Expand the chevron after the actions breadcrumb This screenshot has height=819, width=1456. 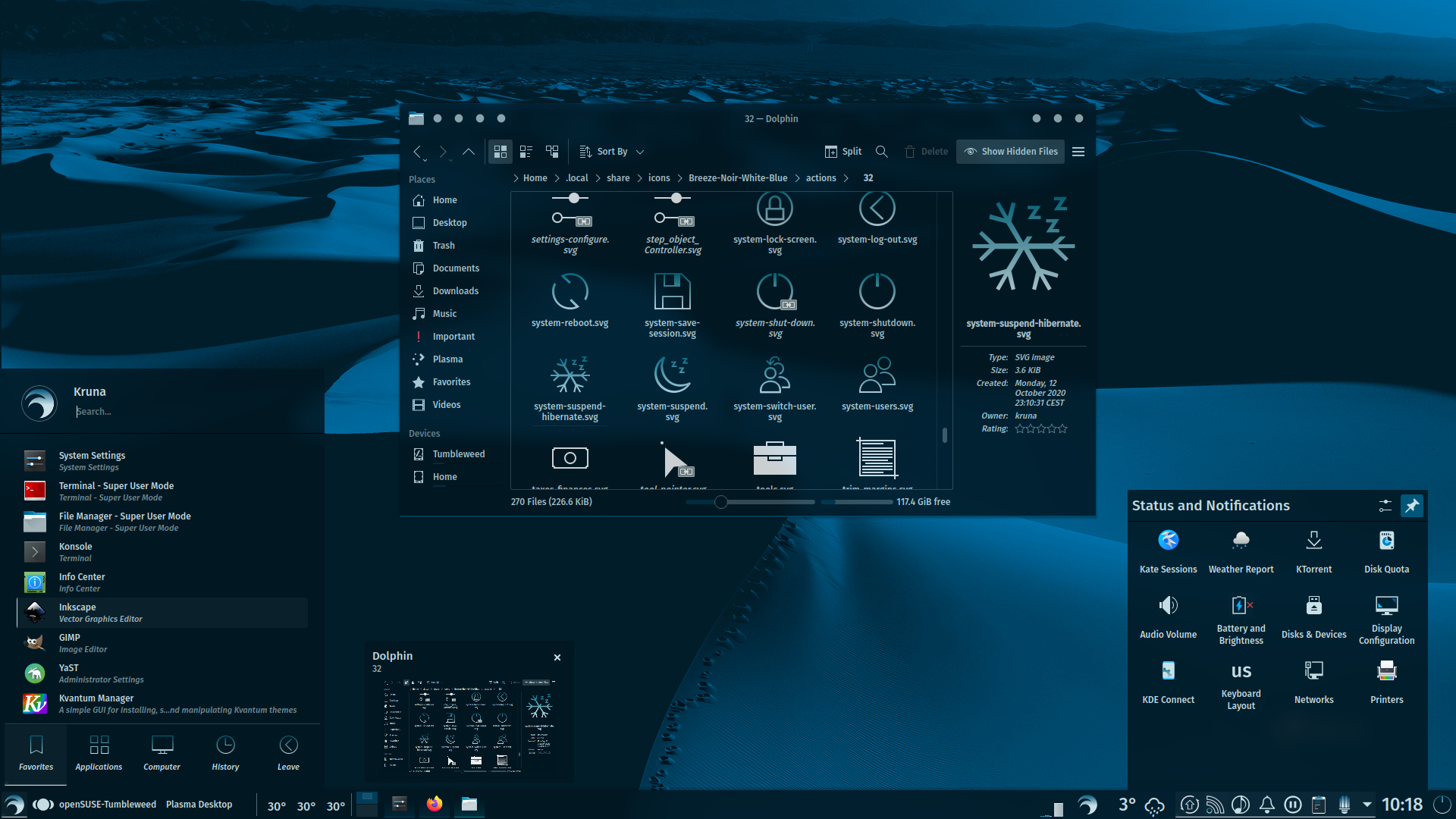pos(847,177)
